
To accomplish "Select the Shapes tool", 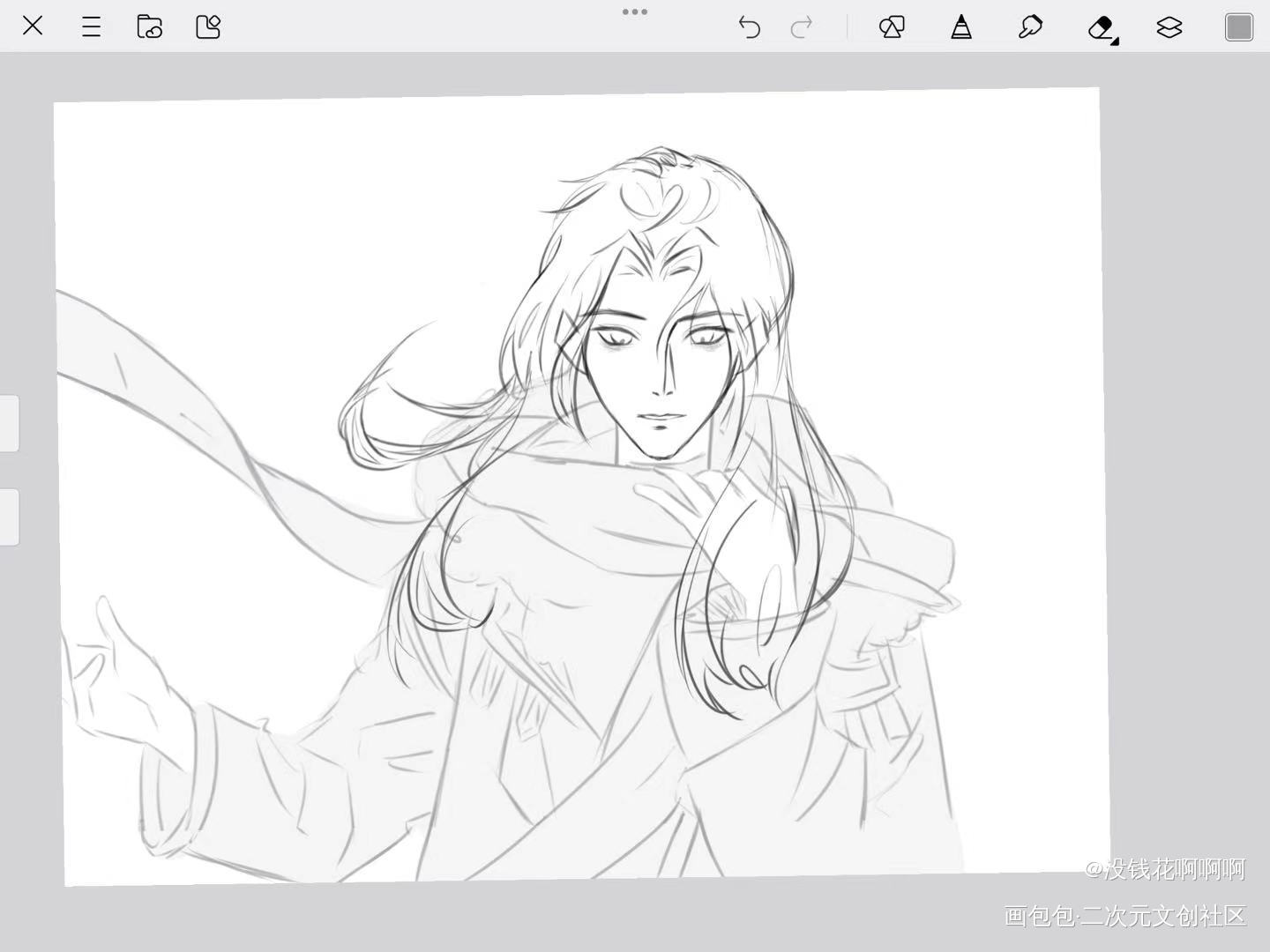I will [892, 27].
